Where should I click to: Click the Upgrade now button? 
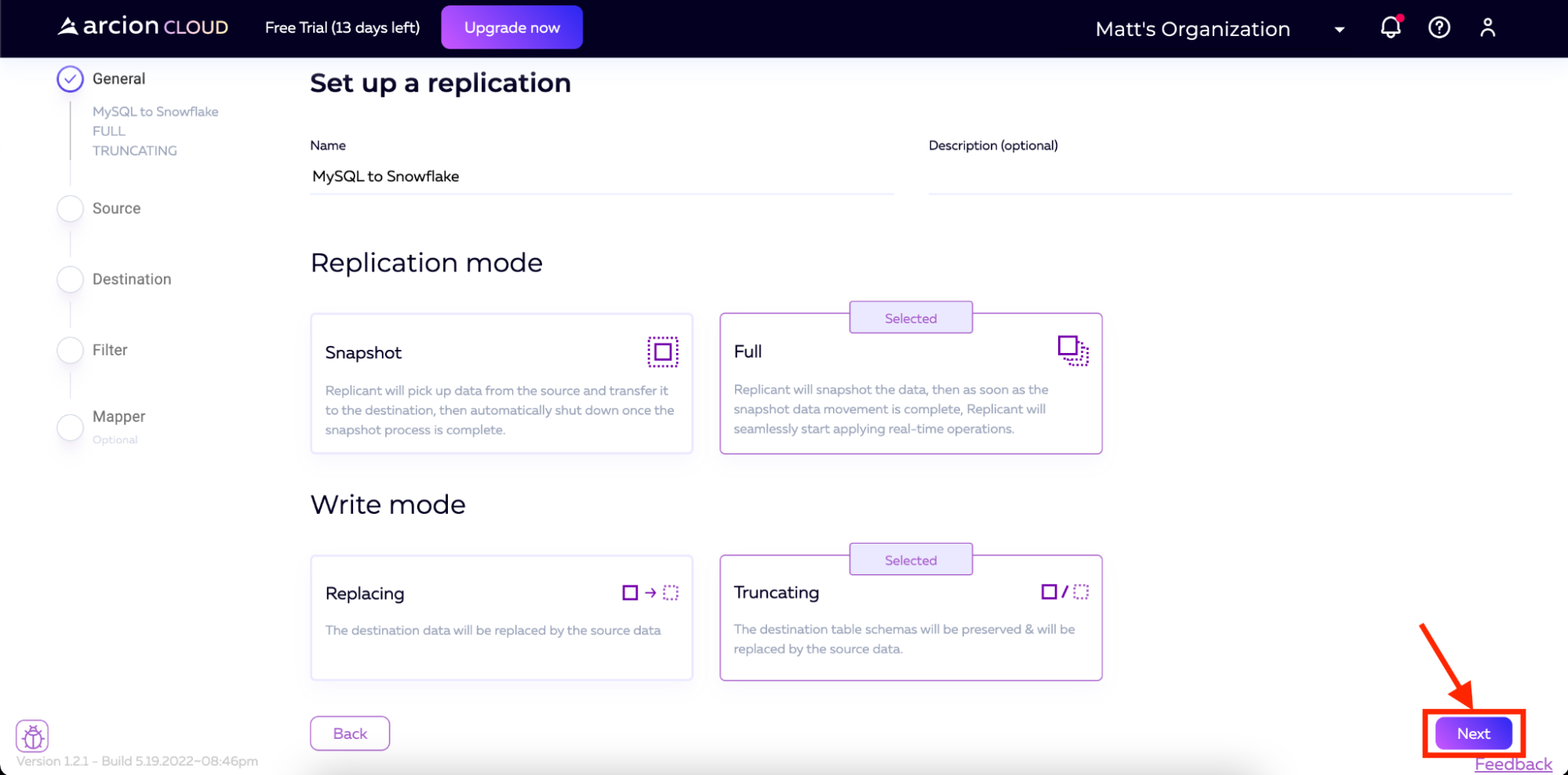[511, 27]
